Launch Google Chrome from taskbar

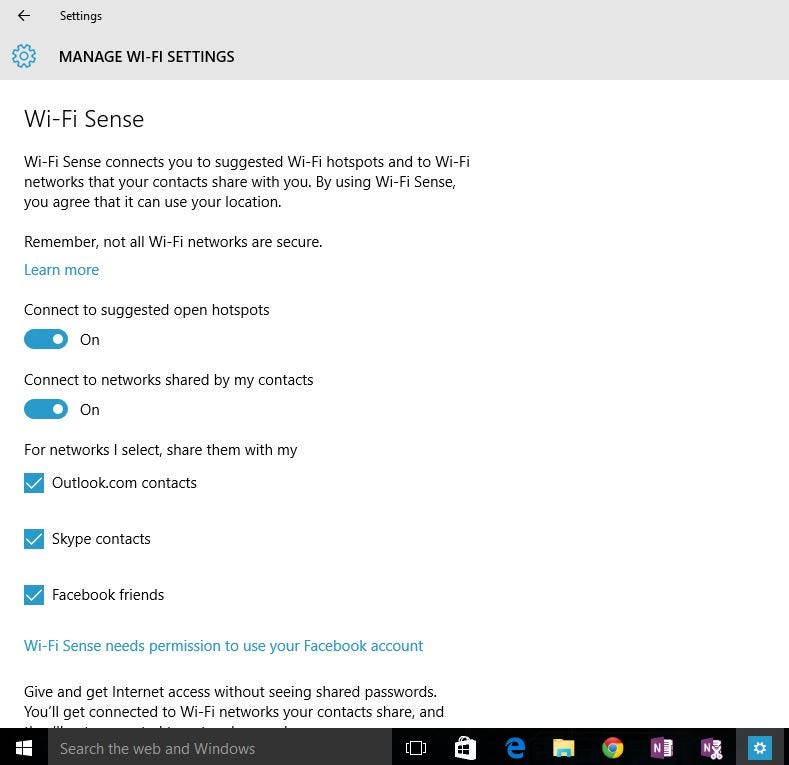point(612,748)
